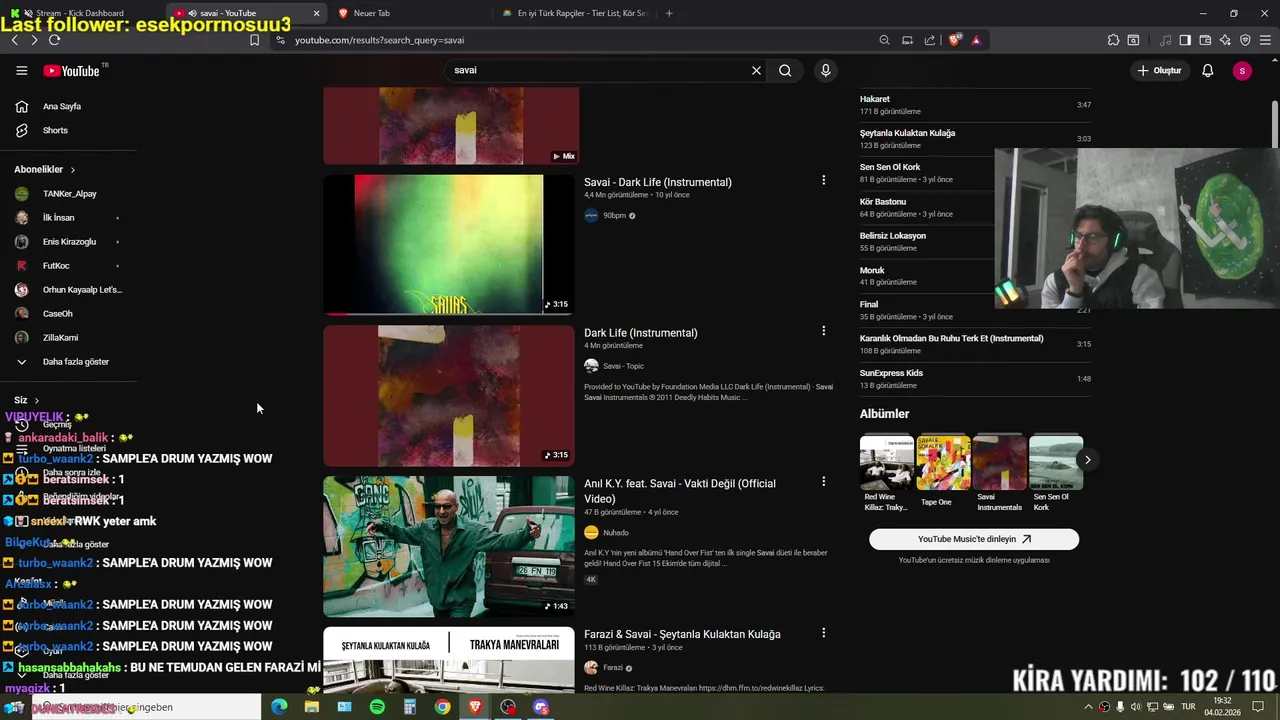Image resolution: width=1280 pixels, height=720 pixels.
Task: Open a new browser tab
Action: [x=669, y=13]
